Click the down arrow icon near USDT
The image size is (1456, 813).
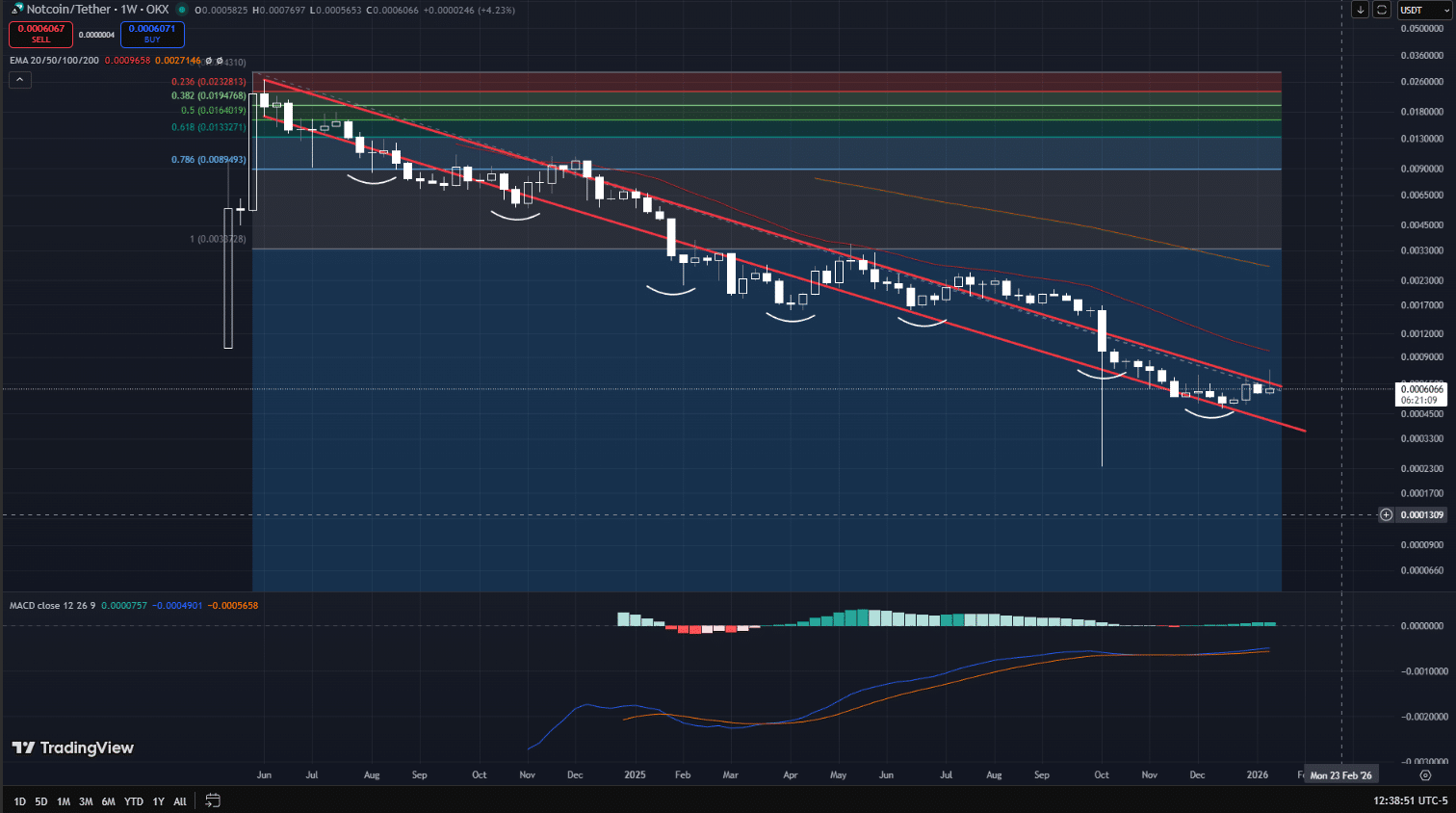[1360, 10]
